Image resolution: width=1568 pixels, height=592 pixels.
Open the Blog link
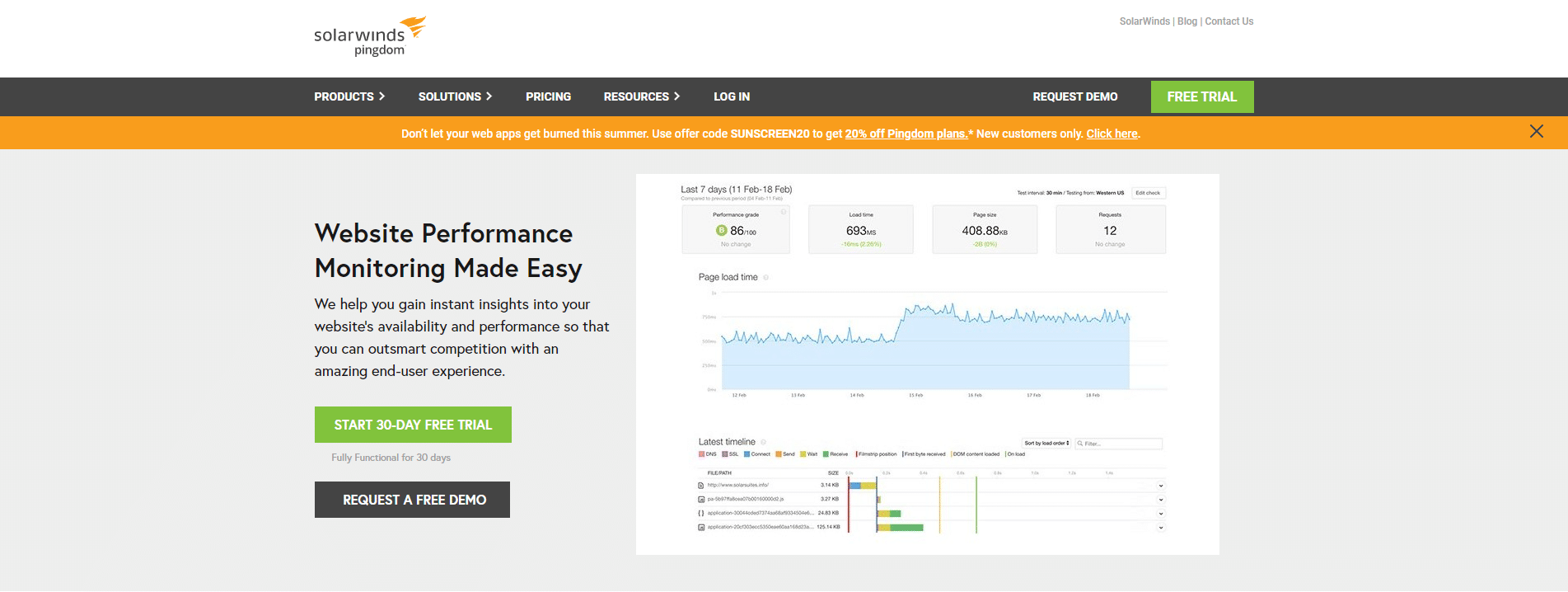(1187, 21)
